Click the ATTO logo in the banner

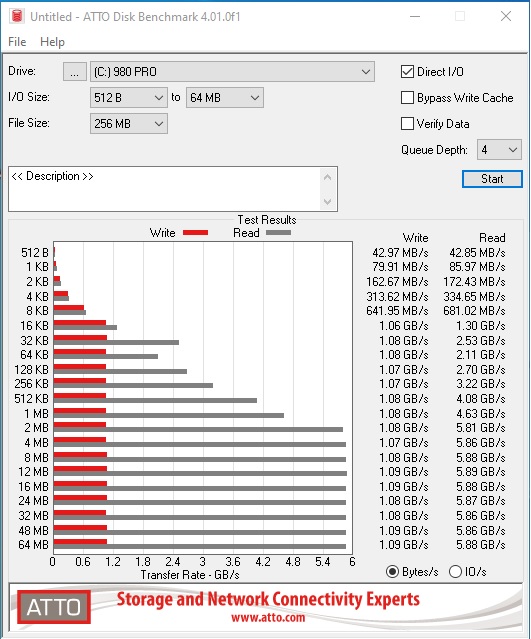[54, 607]
